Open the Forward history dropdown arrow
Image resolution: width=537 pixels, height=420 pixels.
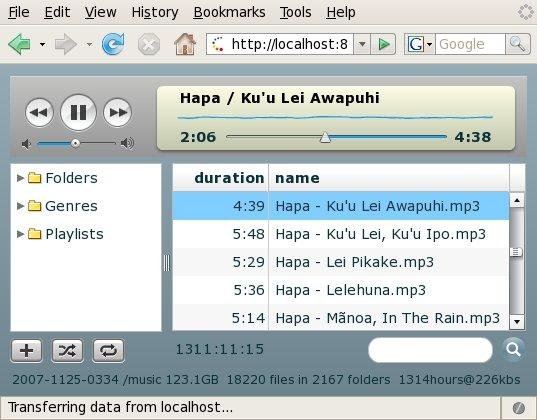pyautogui.click(x=89, y=44)
